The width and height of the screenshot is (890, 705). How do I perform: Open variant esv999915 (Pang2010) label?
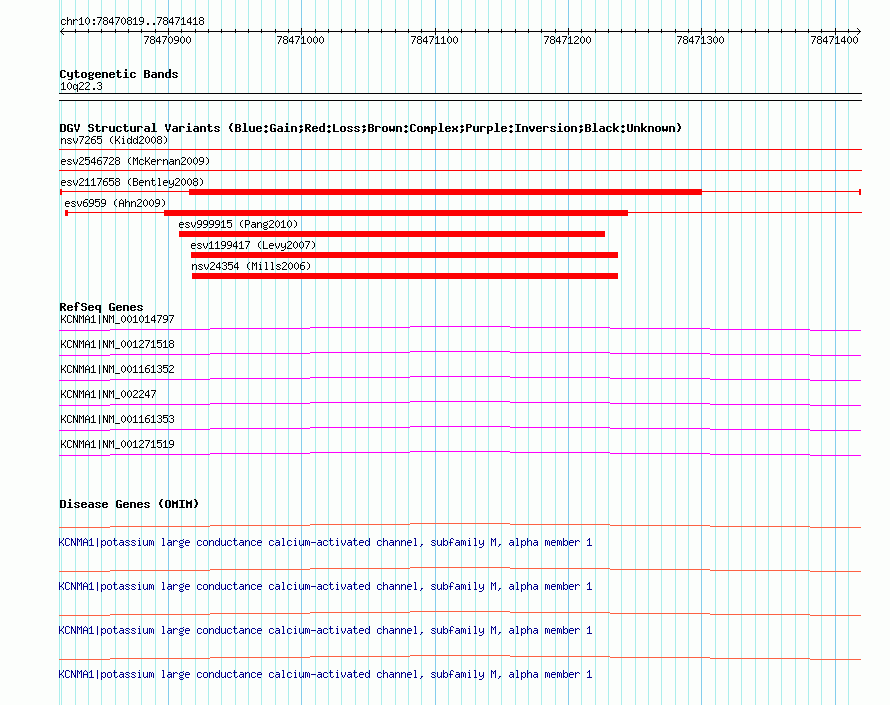[238, 224]
